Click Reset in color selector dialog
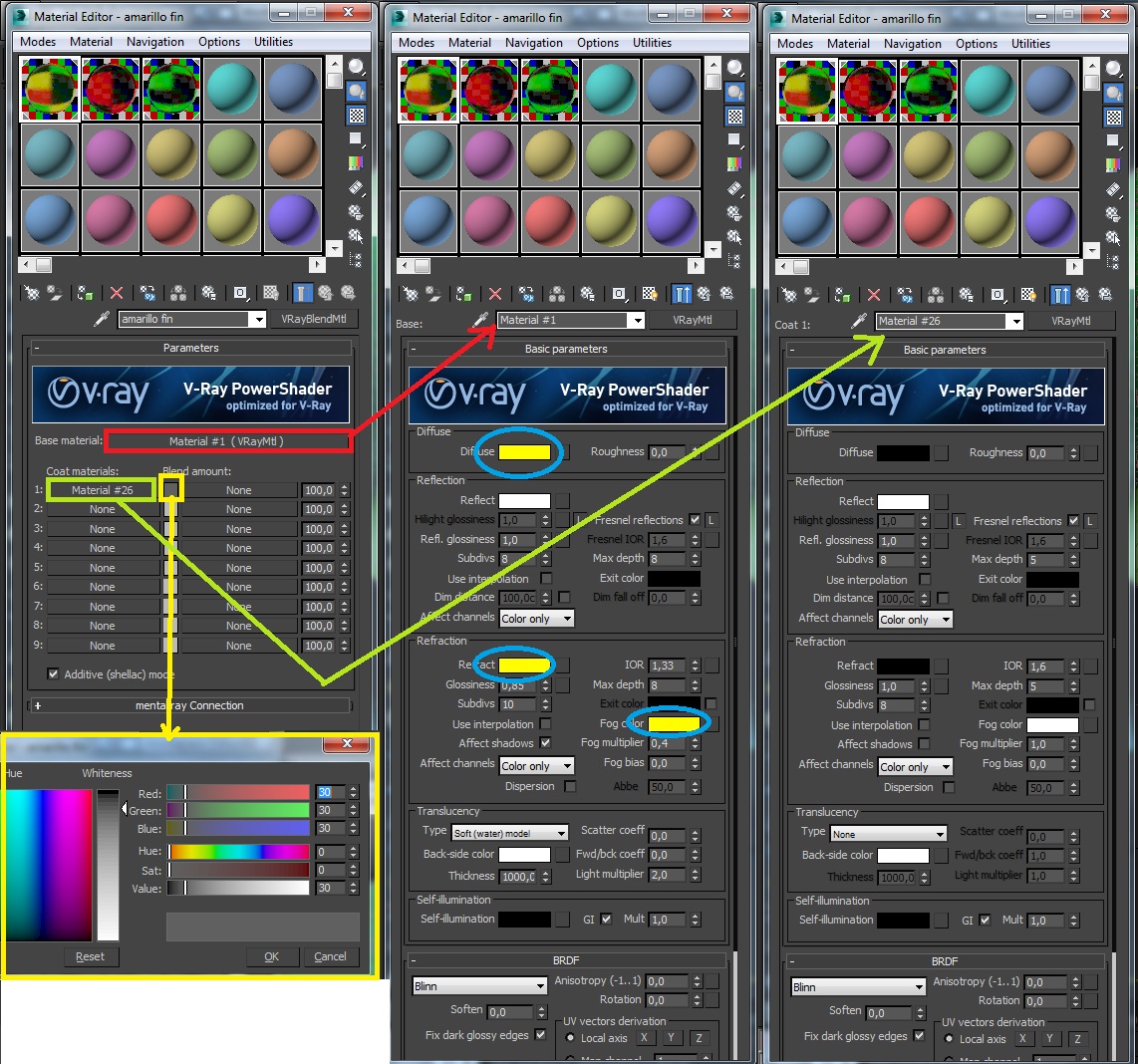The height and width of the screenshot is (1064, 1138). pos(90,955)
